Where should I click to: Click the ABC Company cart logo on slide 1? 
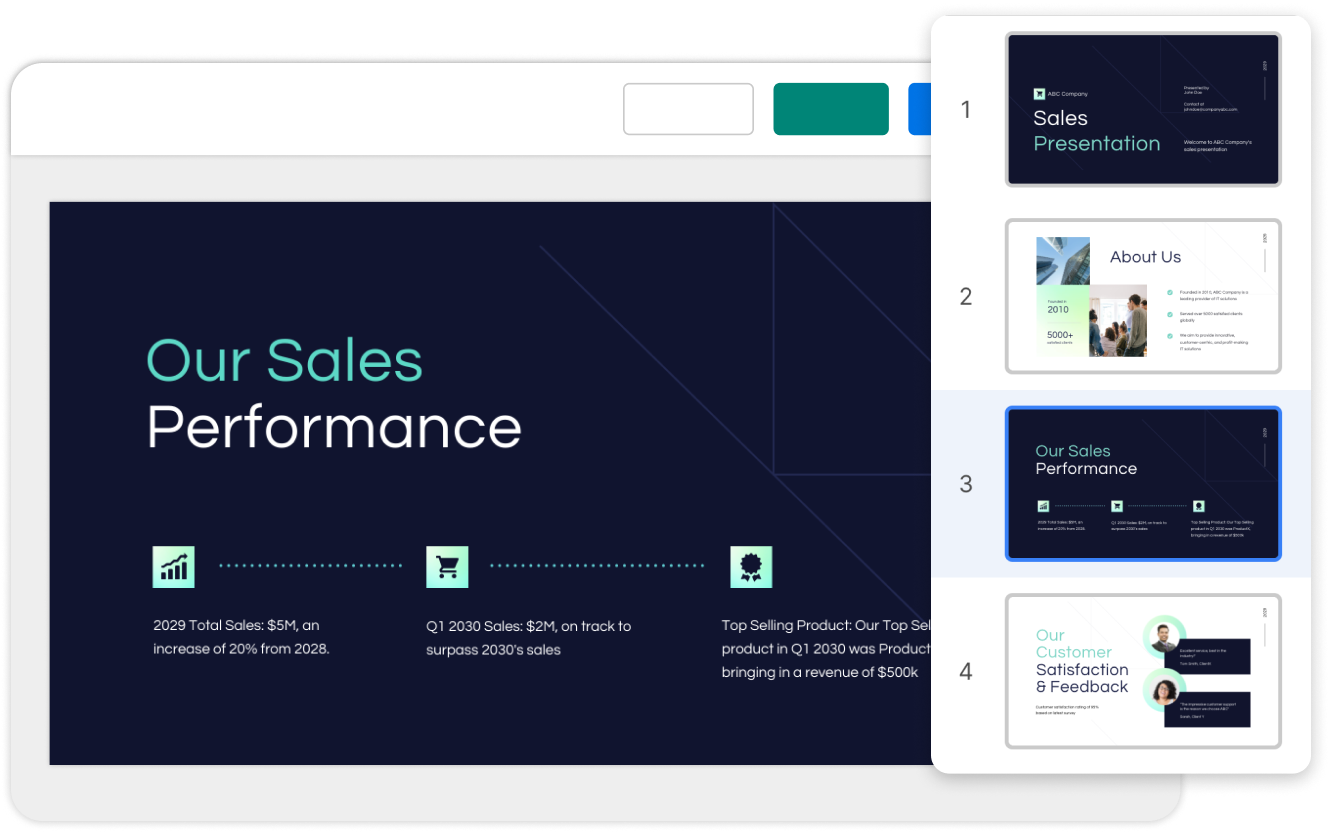coord(1040,93)
